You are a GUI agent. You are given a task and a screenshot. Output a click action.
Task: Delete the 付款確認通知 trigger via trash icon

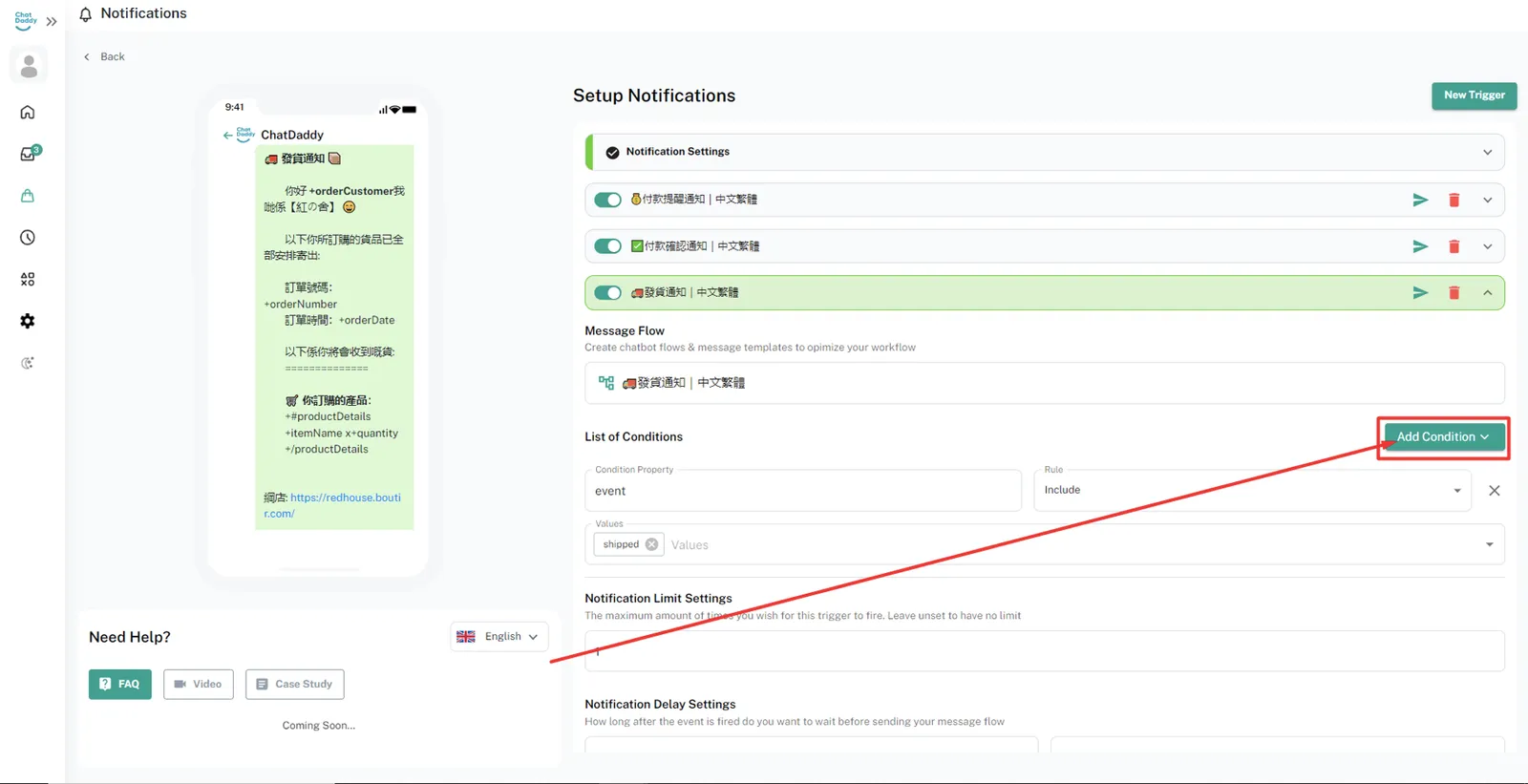pyautogui.click(x=1454, y=246)
